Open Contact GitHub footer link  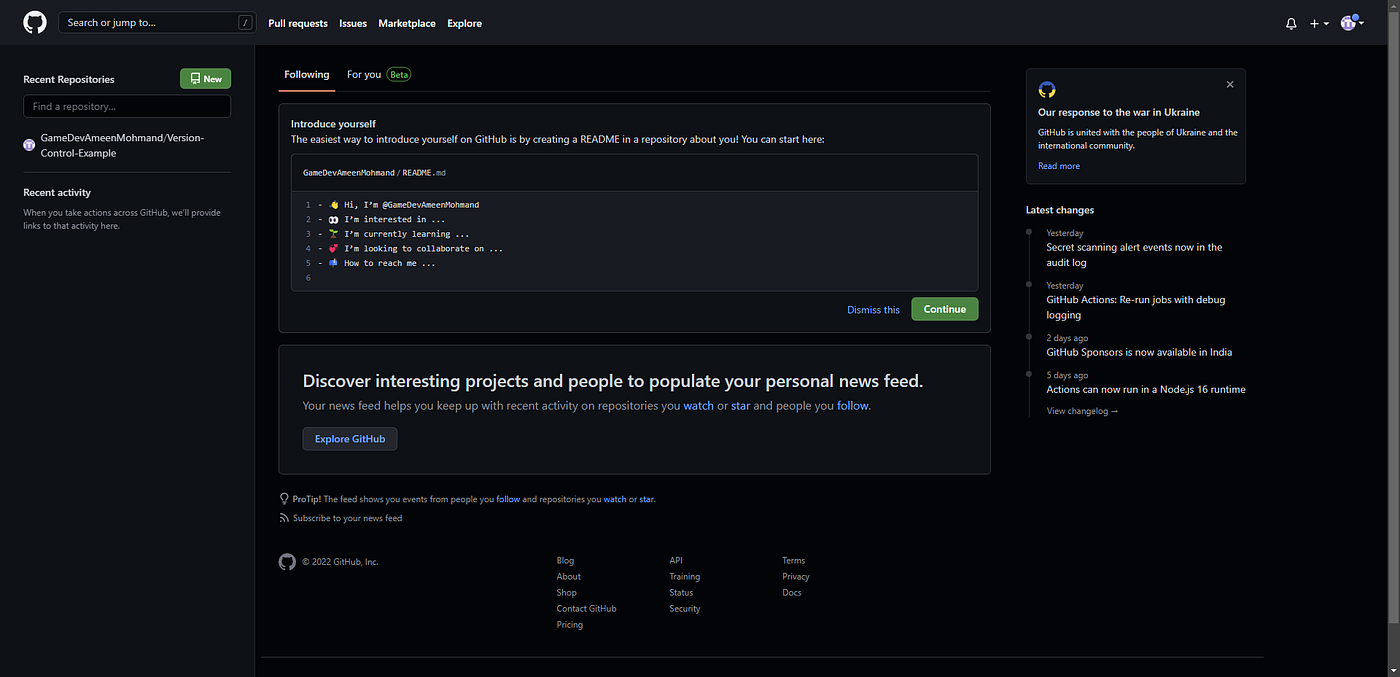(x=586, y=609)
